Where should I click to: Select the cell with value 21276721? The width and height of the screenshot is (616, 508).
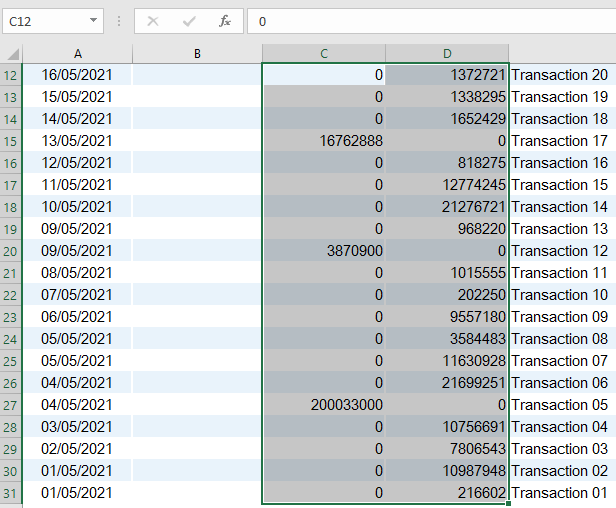click(447, 207)
